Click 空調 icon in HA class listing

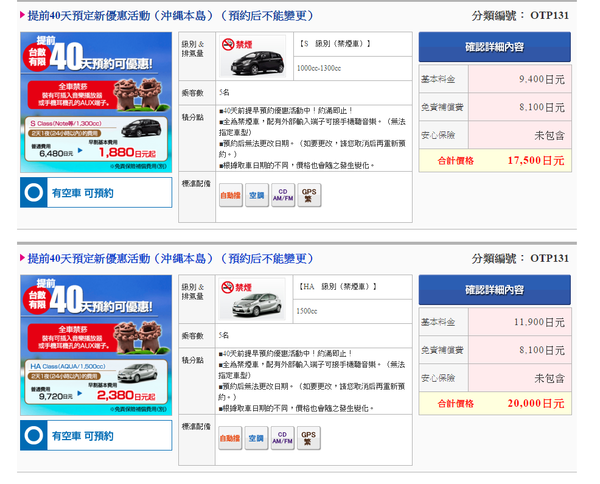tap(257, 438)
